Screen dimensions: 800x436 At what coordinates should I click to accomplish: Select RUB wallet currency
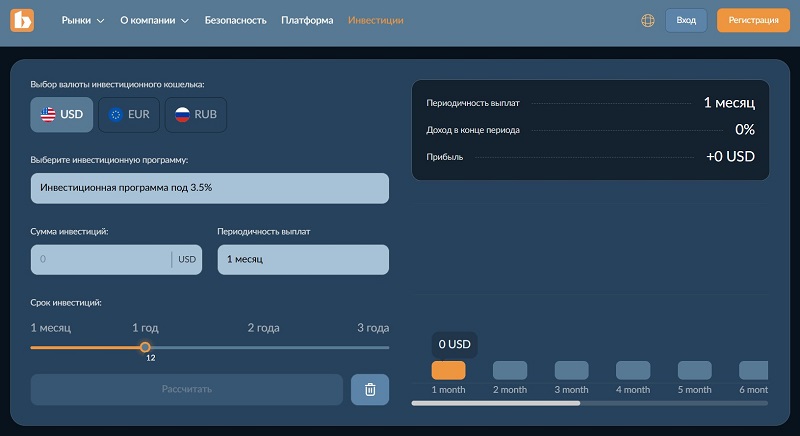pyautogui.click(x=196, y=115)
